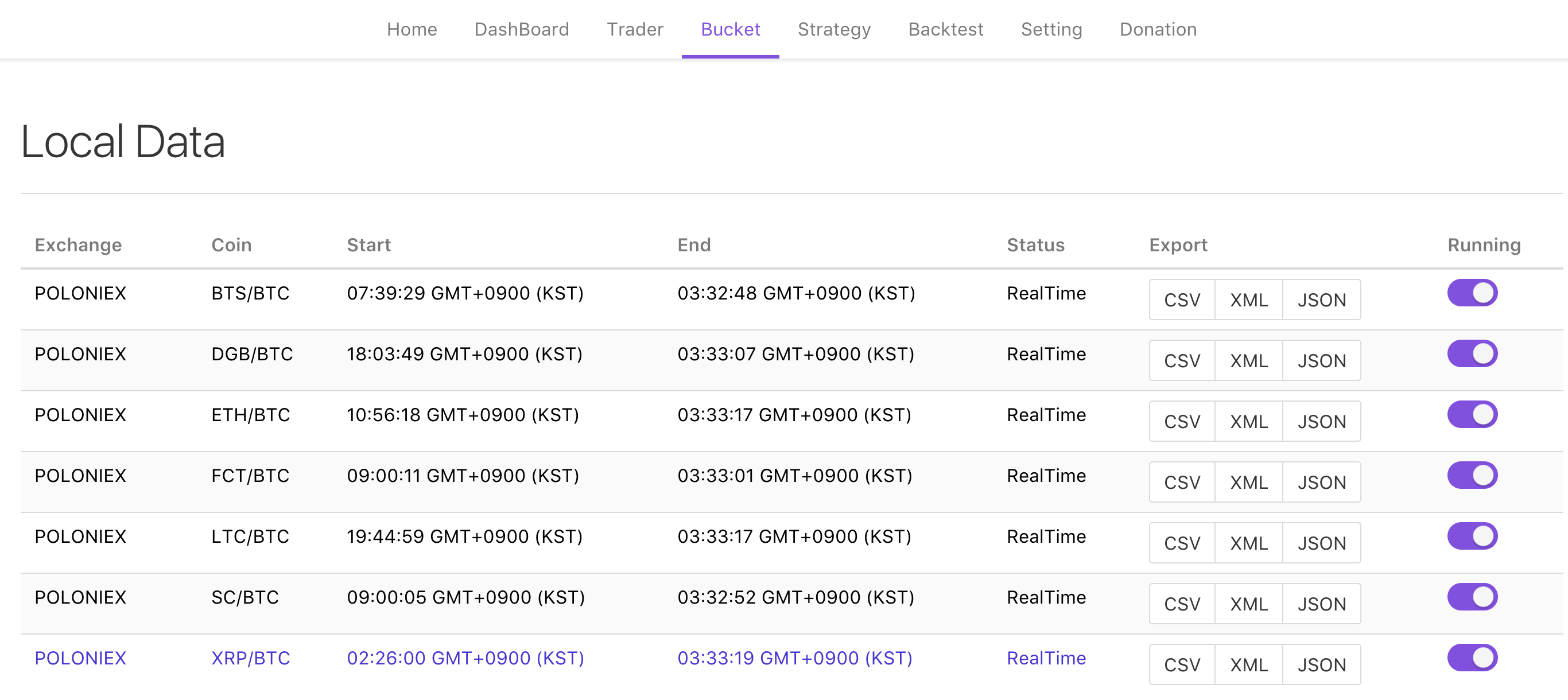Go to the Strategy tab
The image size is (1568, 700).
[x=834, y=29]
